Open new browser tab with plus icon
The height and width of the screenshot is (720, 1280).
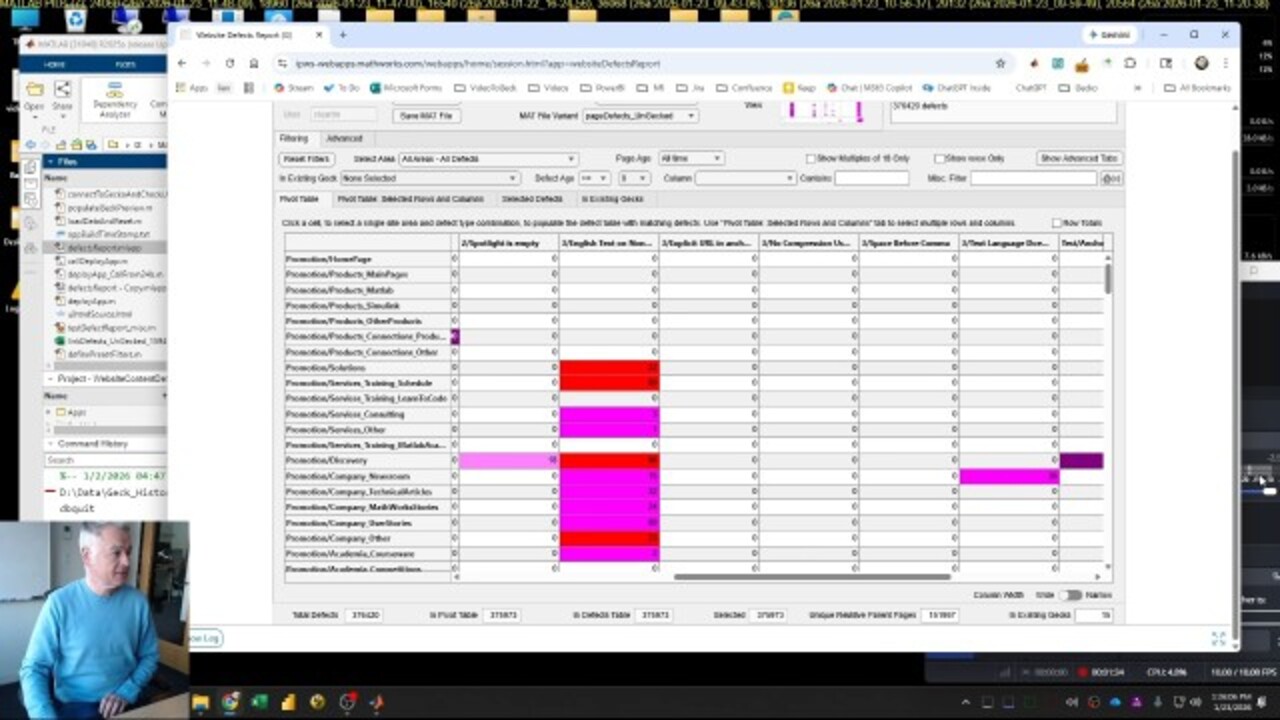click(x=342, y=35)
